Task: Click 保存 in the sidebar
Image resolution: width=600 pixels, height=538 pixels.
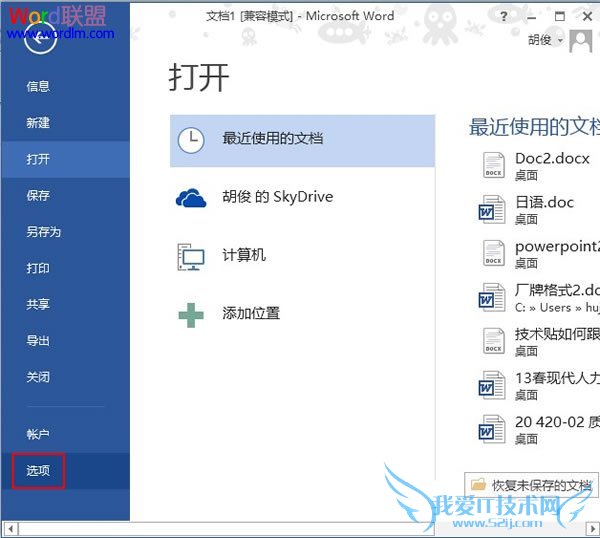Action: point(38,196)
